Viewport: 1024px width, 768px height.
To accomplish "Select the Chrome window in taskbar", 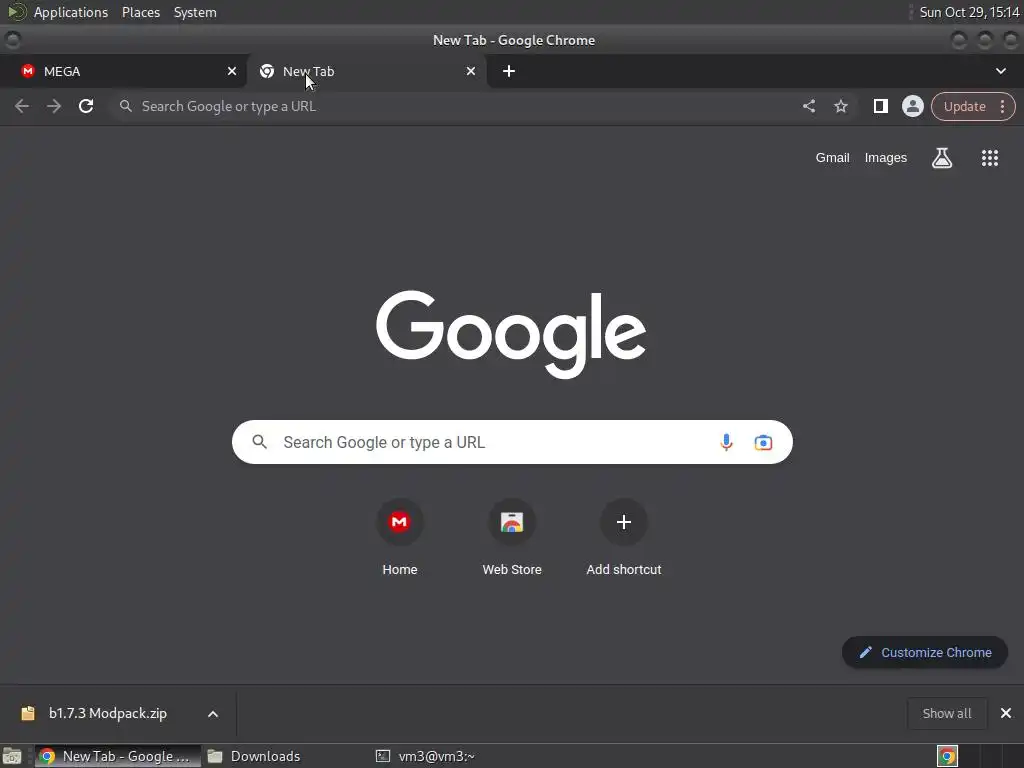I will point(118,756).
